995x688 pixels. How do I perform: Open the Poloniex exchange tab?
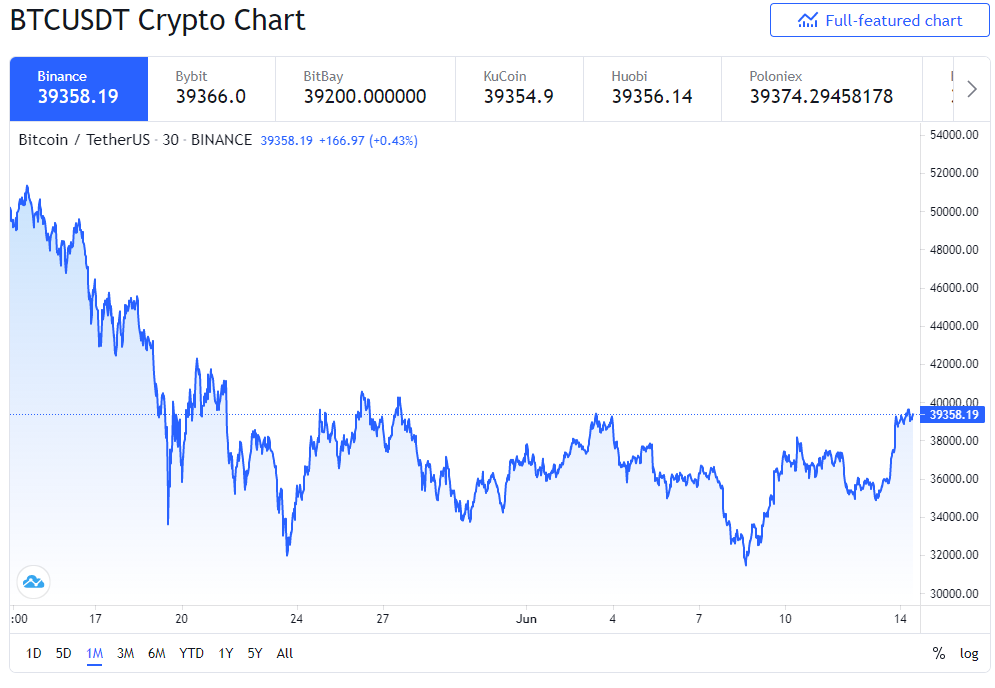tap(821, 89)
